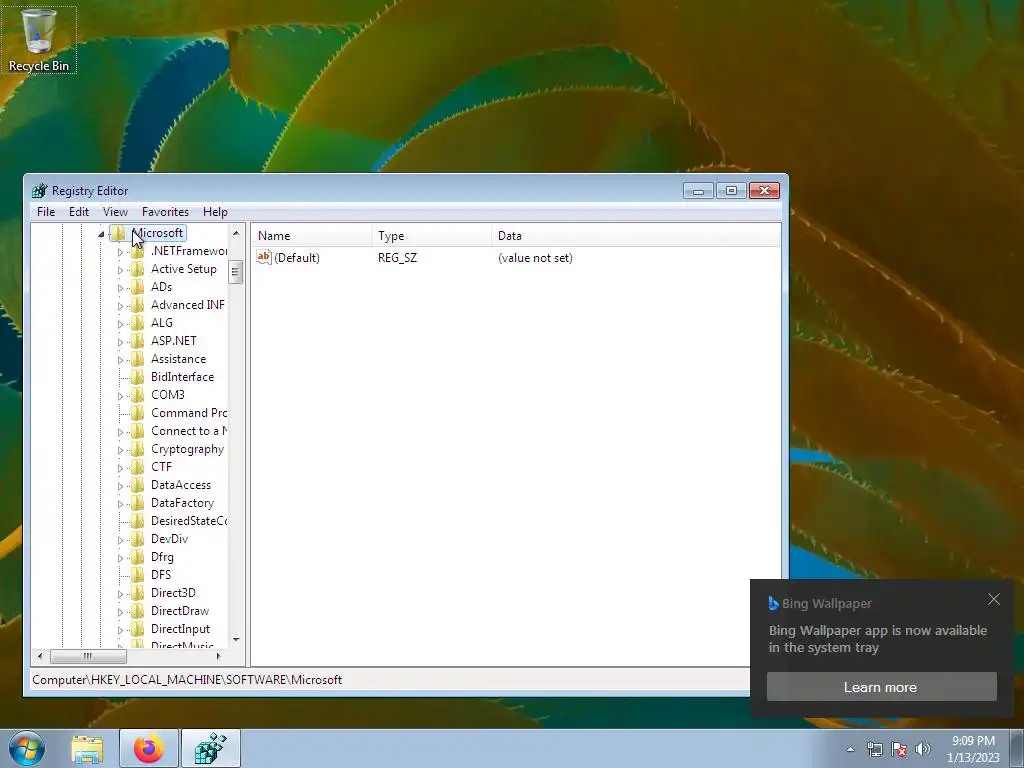Sort values by the Data column
This screenshot has height=768, width=1024.
tap(635, 236)
